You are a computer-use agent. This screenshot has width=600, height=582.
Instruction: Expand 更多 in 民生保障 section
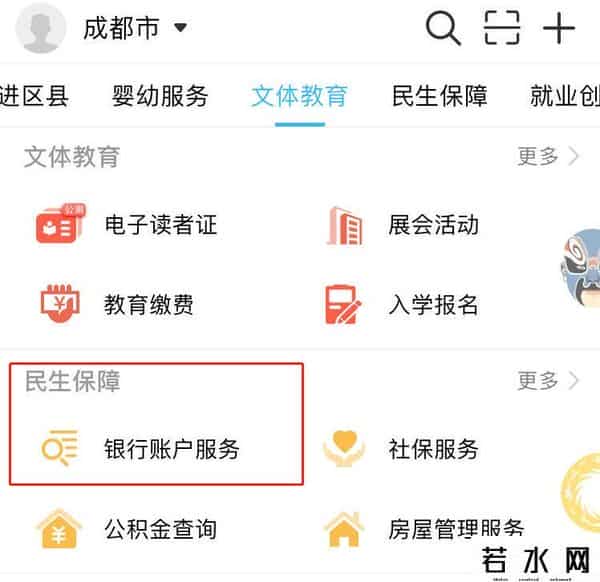tap(548, 381)
